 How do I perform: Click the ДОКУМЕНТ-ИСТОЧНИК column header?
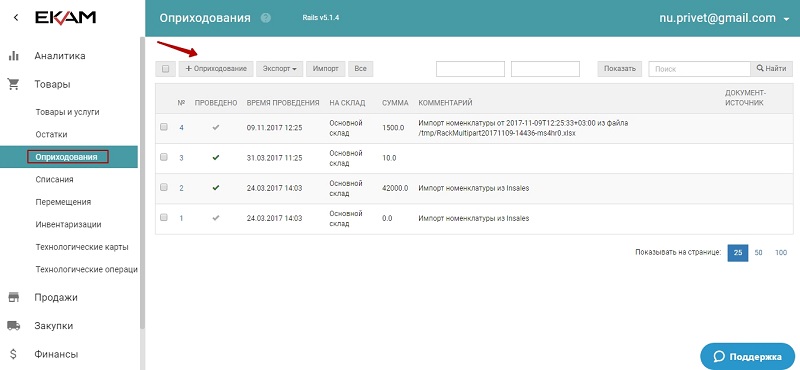[x=745, y=98]
